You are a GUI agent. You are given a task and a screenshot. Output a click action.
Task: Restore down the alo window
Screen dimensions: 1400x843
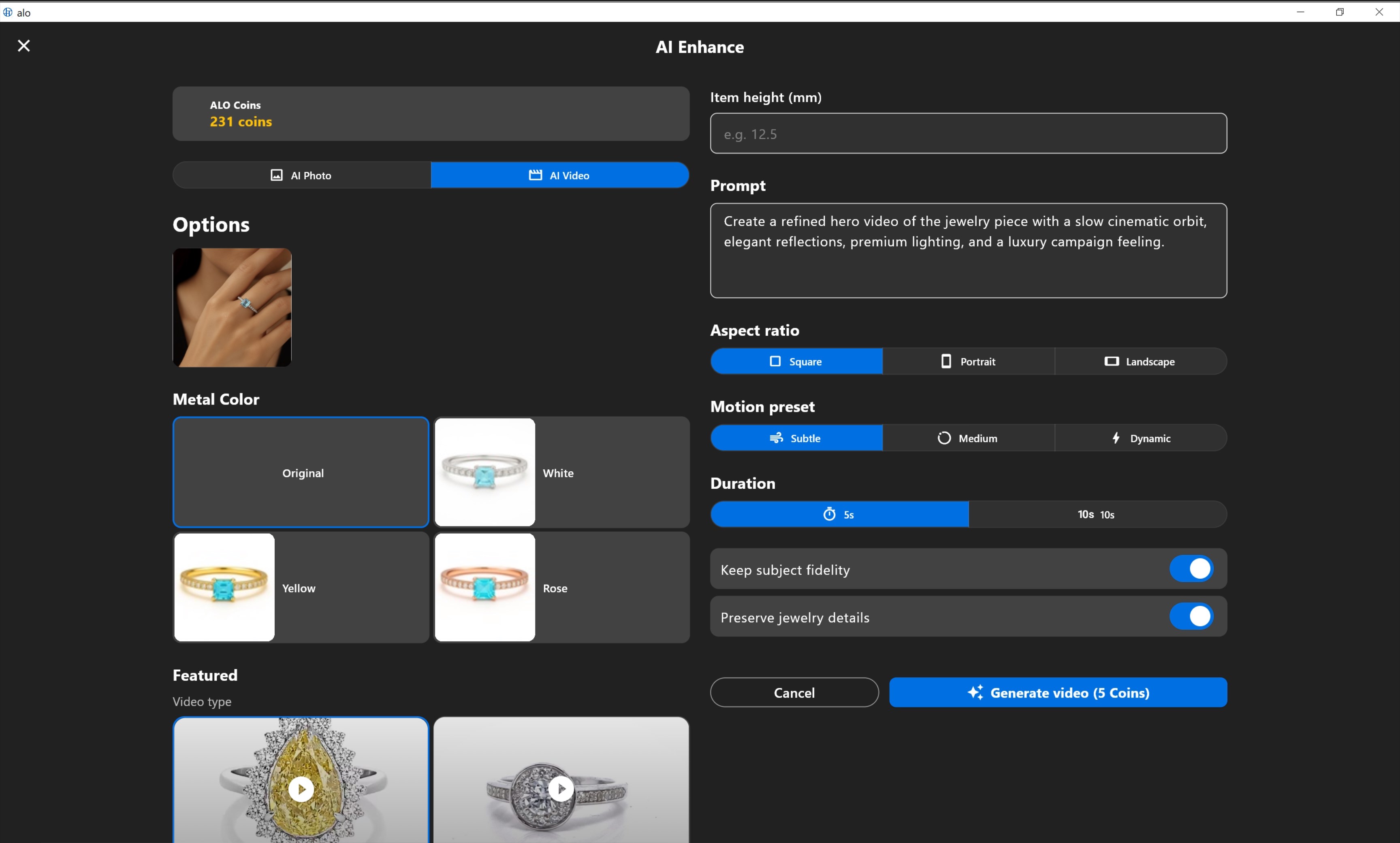(x=1340, y=12)
